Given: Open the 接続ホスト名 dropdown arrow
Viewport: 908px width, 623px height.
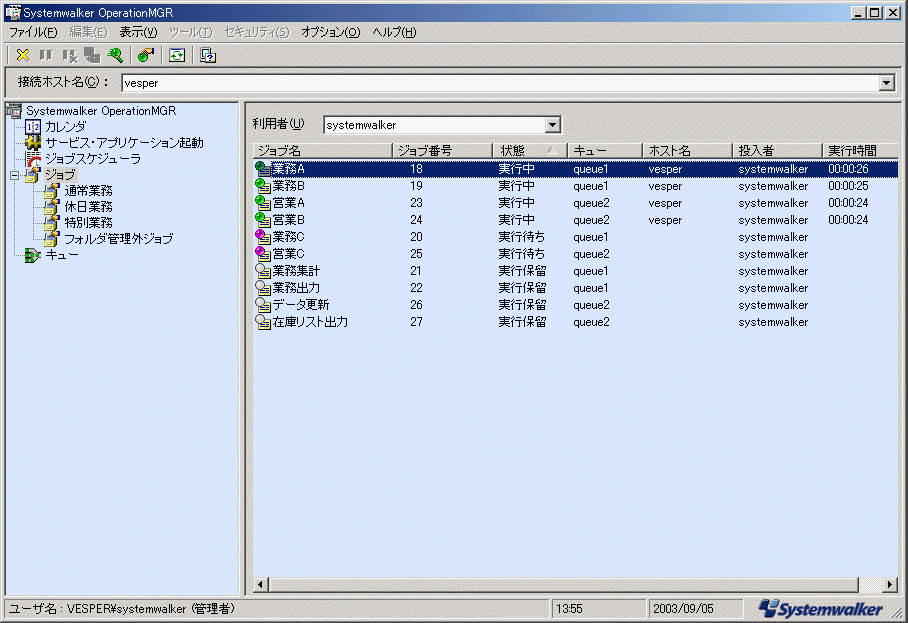Looking at the screenshot, I should pos(886,83).
